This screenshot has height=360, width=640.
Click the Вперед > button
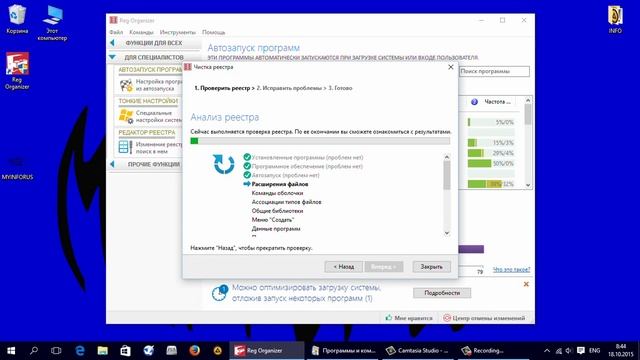(384, 267)
